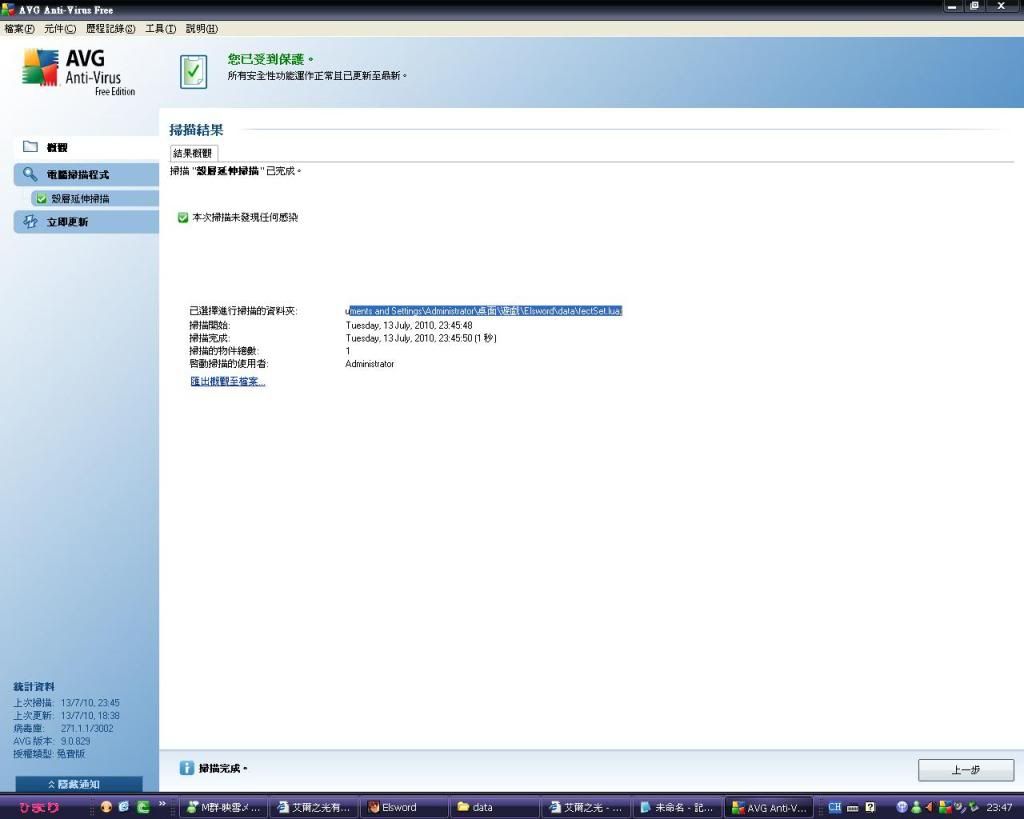
Task: Expand the quick launch overflow chevron
Action: click(x=163, y=804)
